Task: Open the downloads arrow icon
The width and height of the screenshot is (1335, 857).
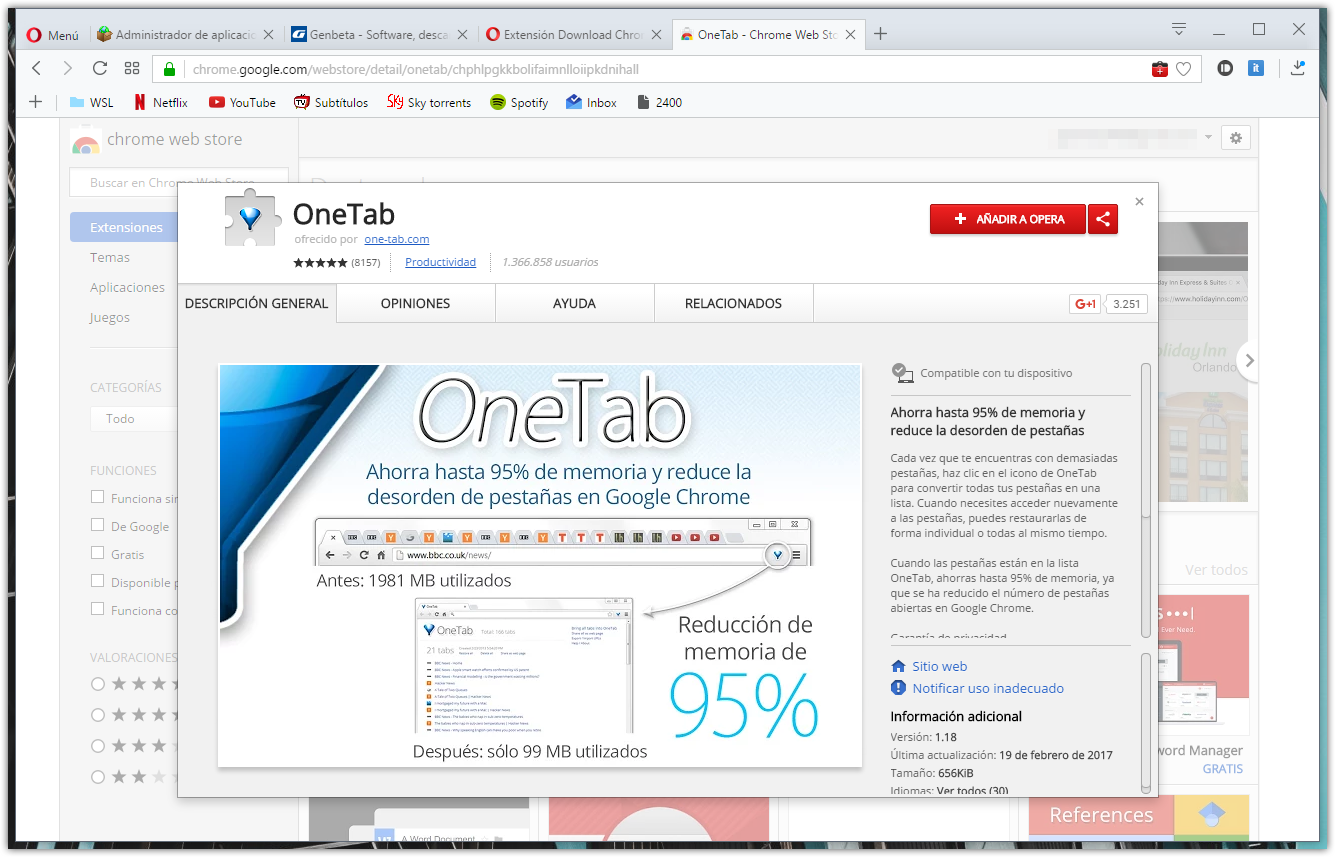Action: pyautogui.click(x=1298, y=69)
